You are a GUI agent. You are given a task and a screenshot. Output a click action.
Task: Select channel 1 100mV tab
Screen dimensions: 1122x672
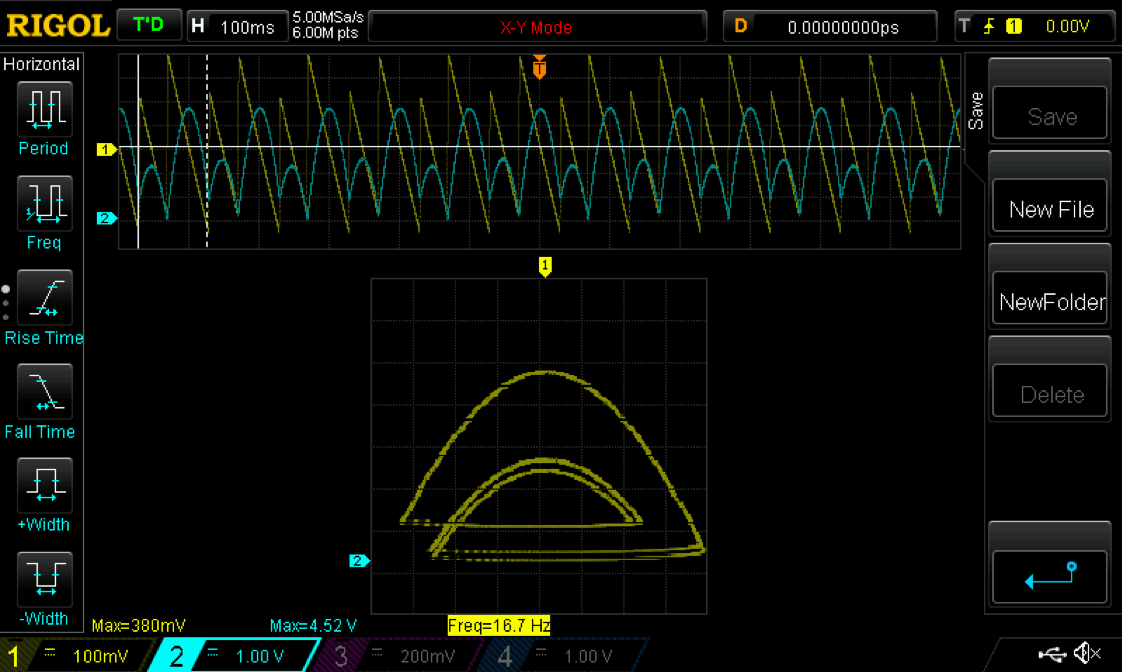click(78, 656)
